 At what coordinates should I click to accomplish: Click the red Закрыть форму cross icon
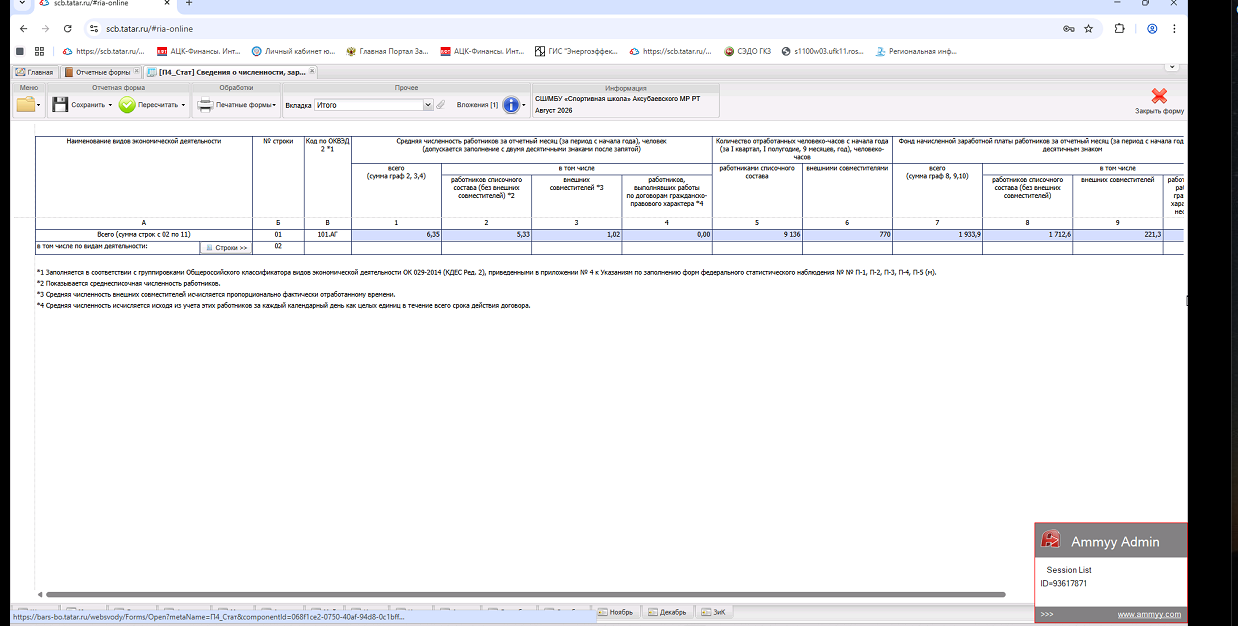pos(1159,96)
